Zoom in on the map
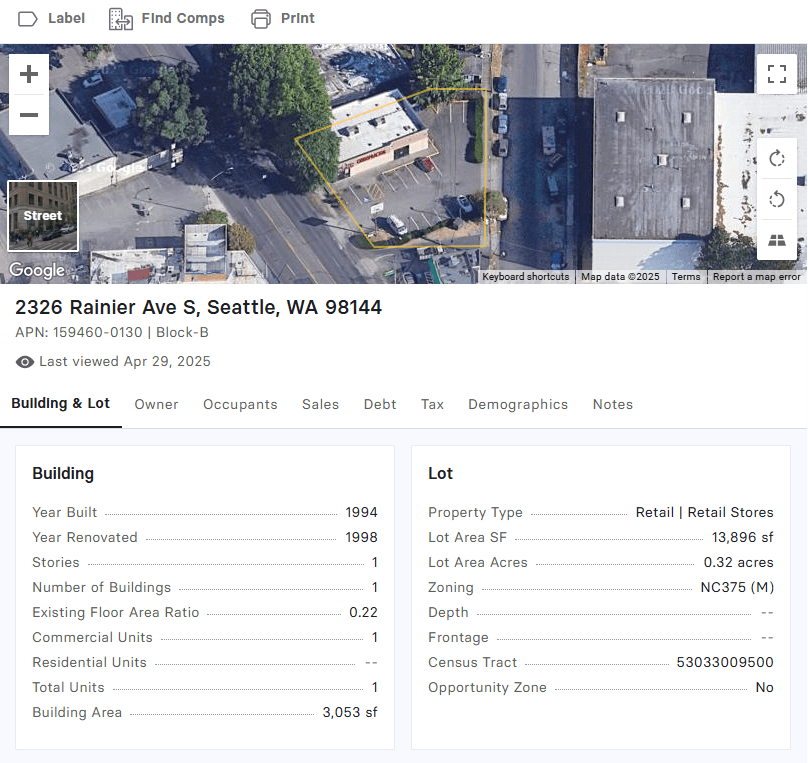 pyautogui.click(x=29, y=74)
